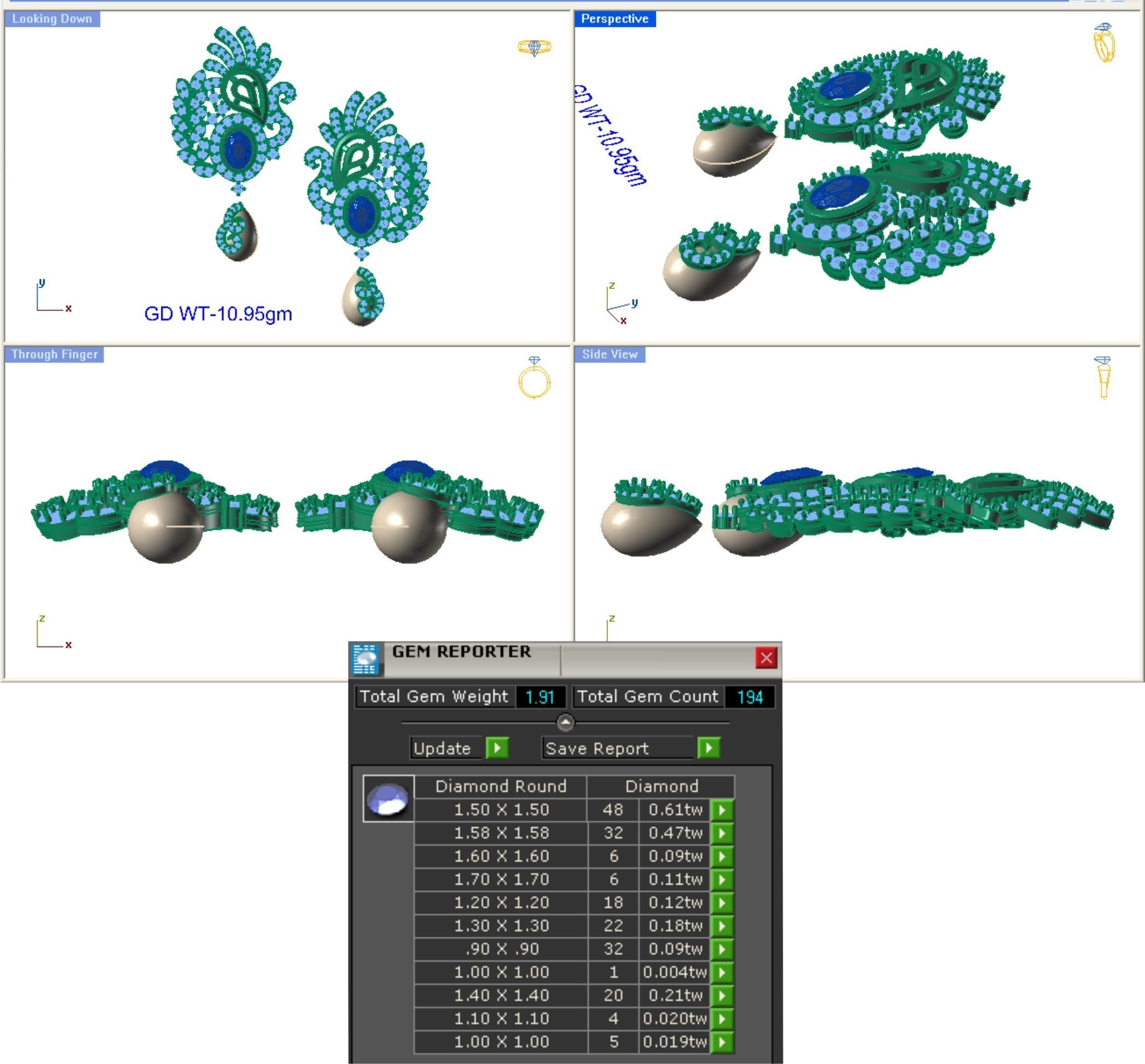This screenshot has width=1145, height=1064.
Task: Click the ring icon in Perspective viewport
Action: (x=1104, y=42)
